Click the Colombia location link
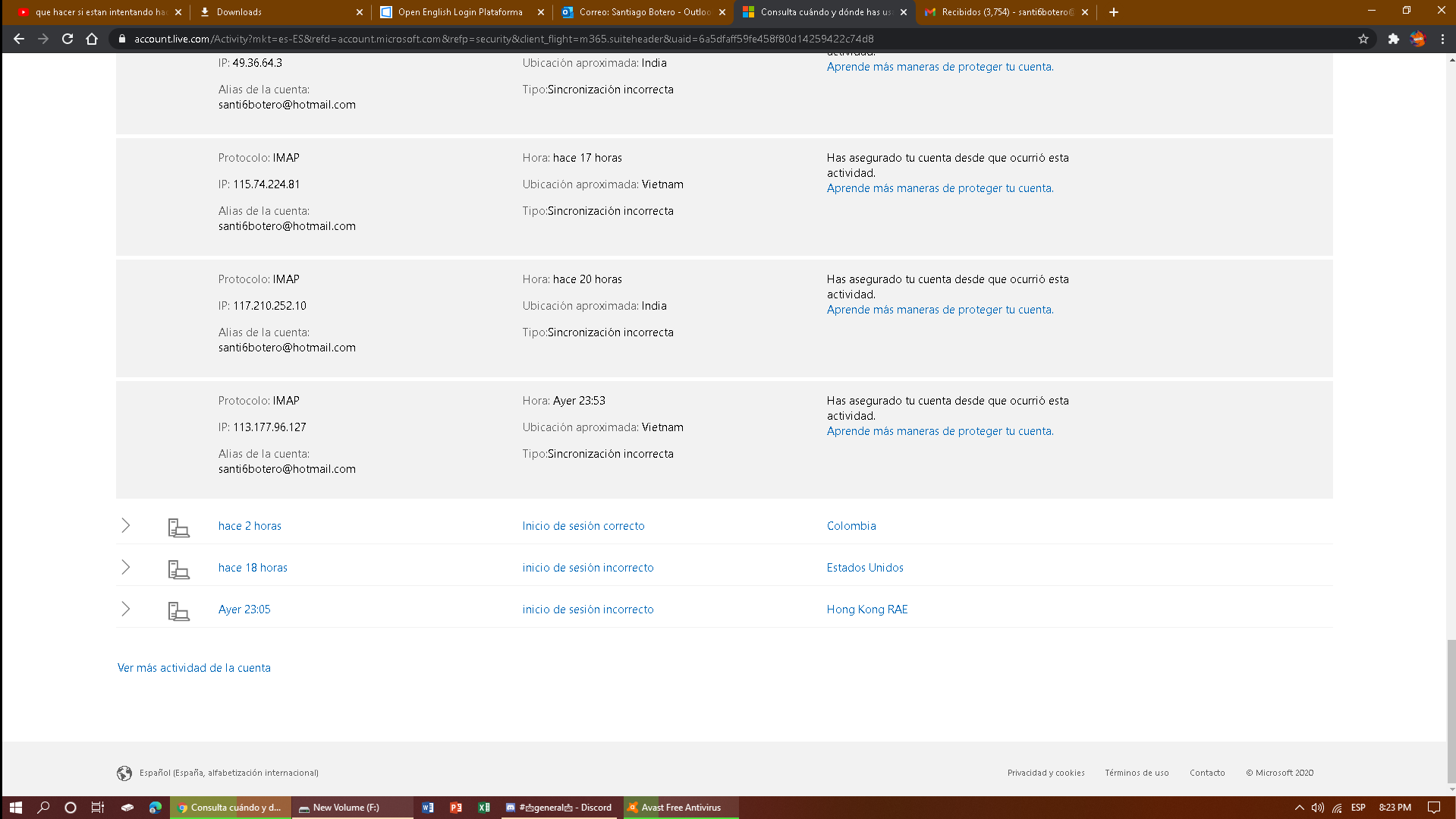This screenshot has height=819, width=1456. pos(851,526)
